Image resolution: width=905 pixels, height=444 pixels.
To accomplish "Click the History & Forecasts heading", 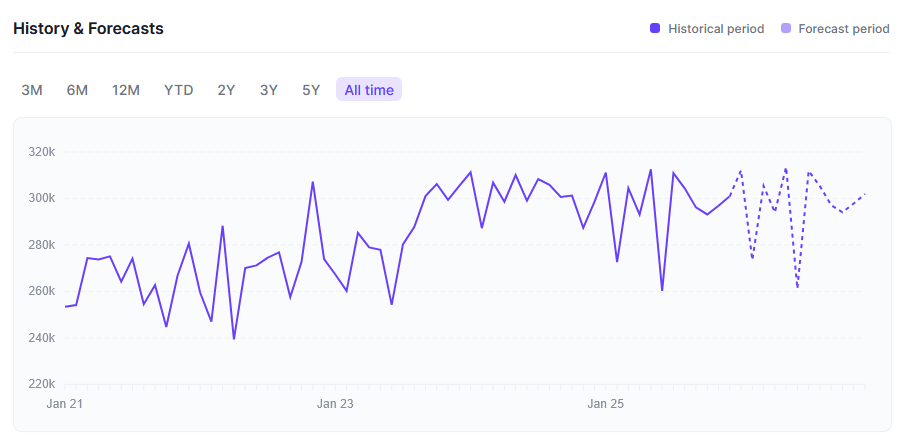I will (x=88, y=28).
